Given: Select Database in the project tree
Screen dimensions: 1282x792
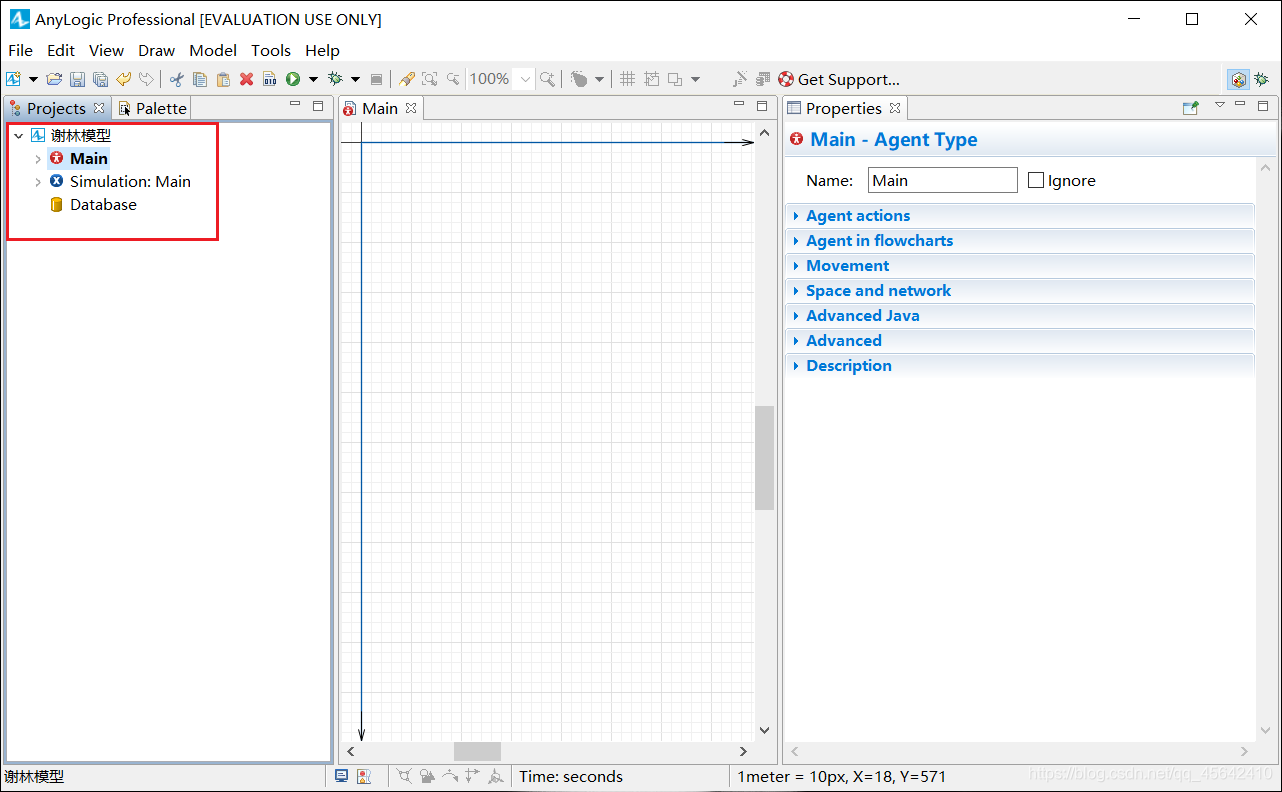Looking at the screenshot, I should tap(103, 205).
